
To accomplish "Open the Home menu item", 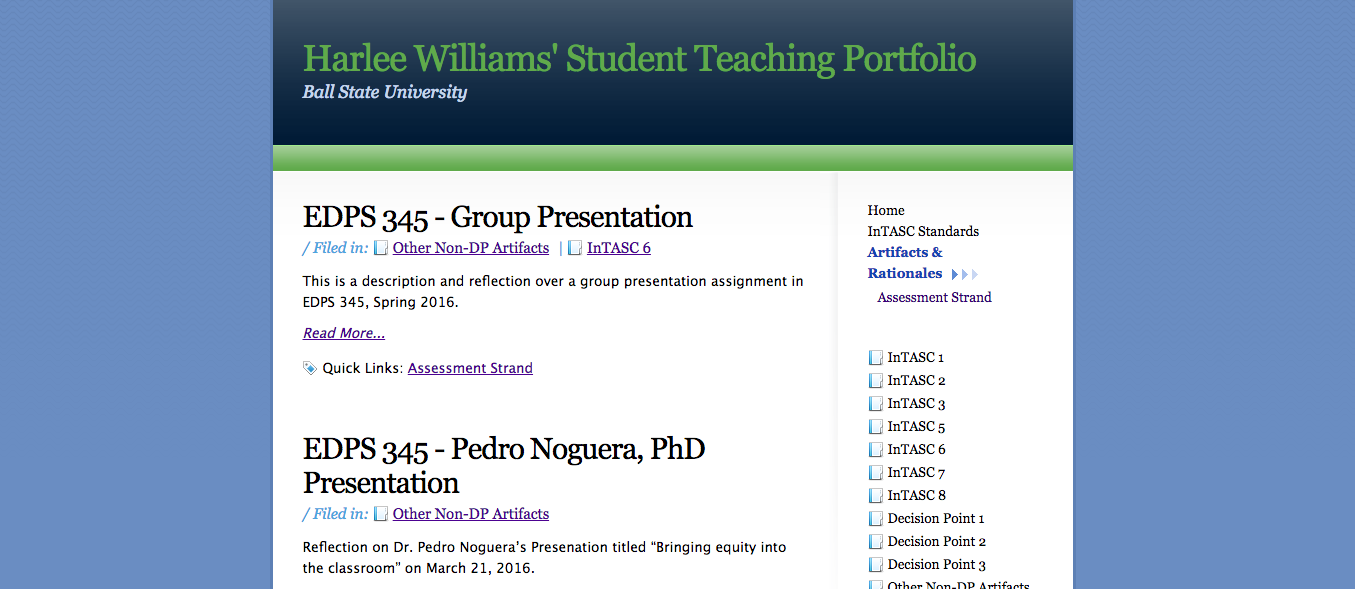I will [x=886, y=210].
